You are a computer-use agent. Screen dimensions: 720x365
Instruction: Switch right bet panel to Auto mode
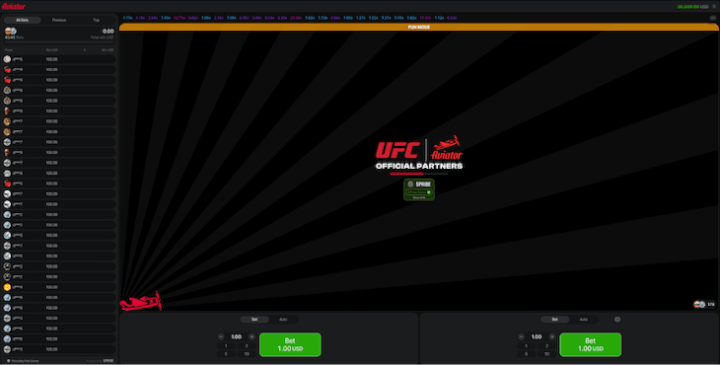coord(584,319)
